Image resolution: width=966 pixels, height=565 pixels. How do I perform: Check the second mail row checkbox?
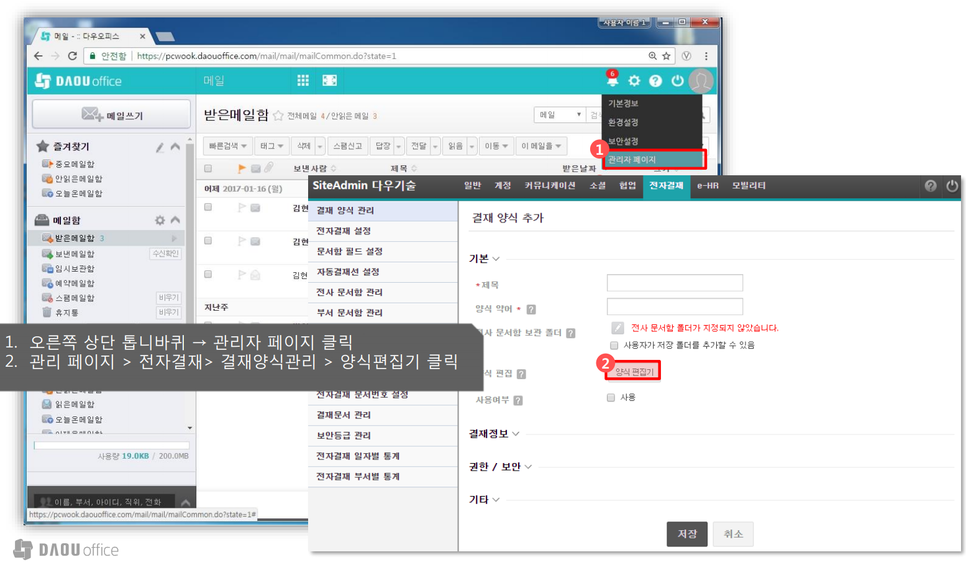208,241
